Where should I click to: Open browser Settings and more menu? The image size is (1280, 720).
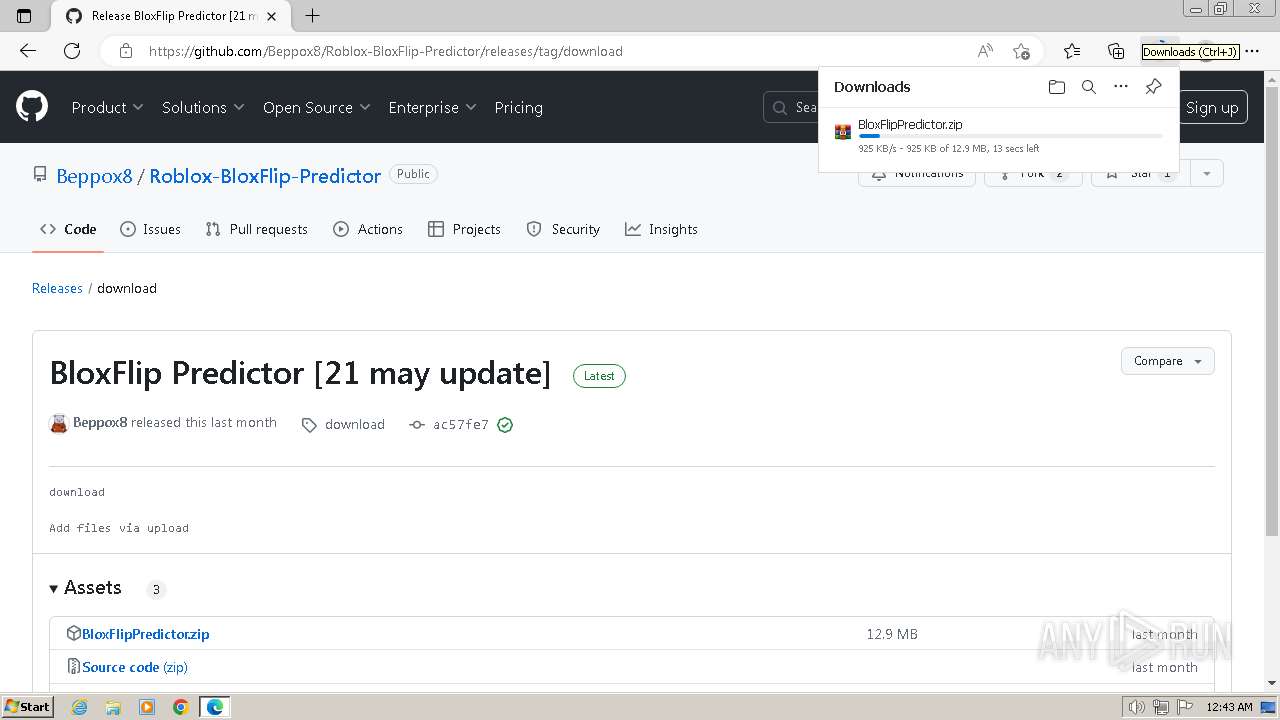(1252, 51)
